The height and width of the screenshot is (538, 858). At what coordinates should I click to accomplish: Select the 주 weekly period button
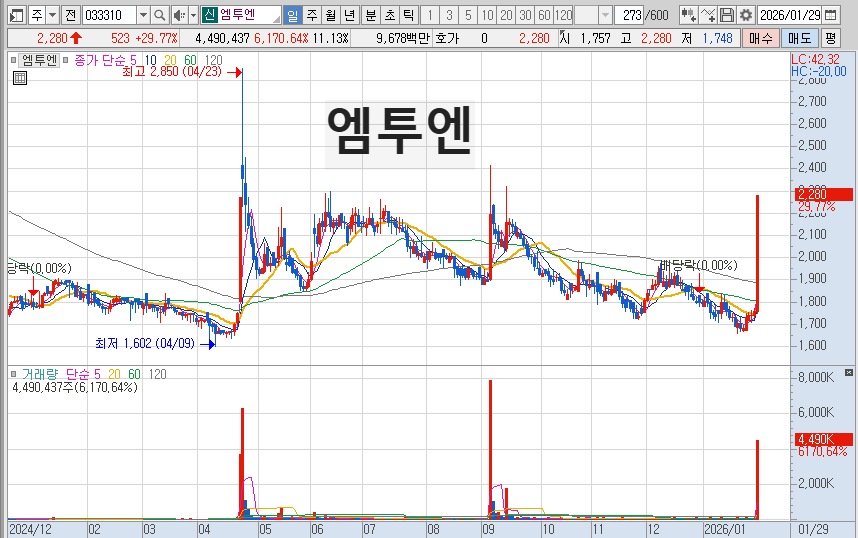point(312,15)
